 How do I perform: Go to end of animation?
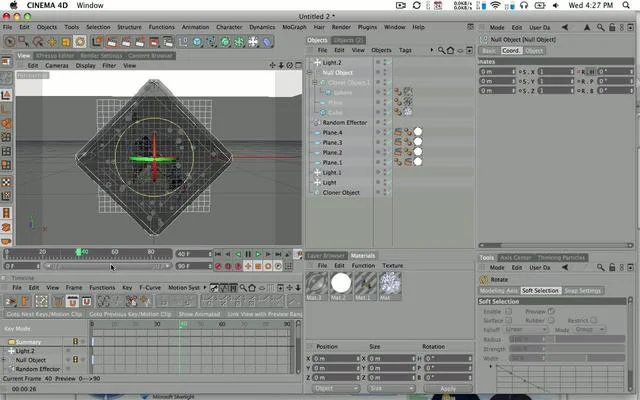pyautogui.click(x=278, y=254)
